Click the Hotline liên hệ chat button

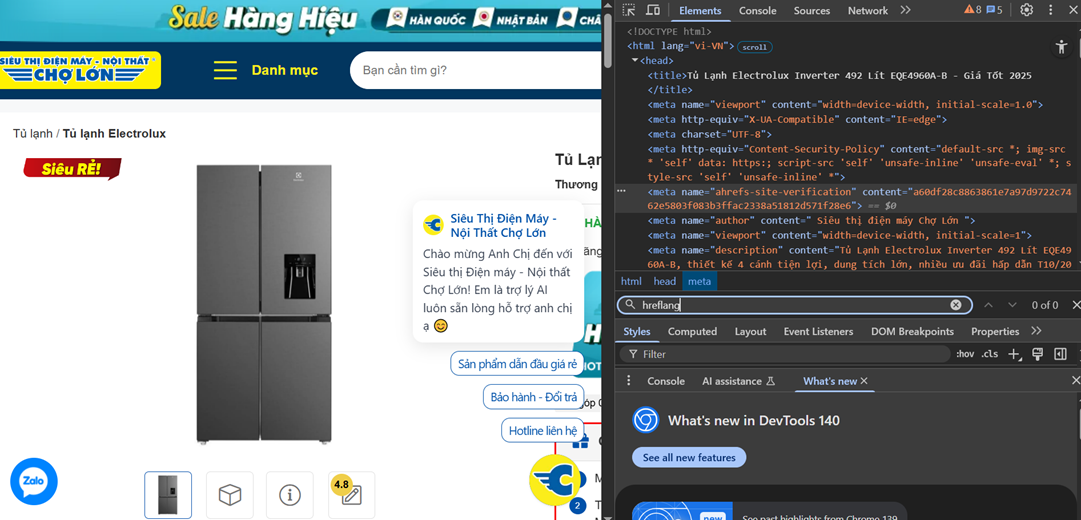click(542, 430)
